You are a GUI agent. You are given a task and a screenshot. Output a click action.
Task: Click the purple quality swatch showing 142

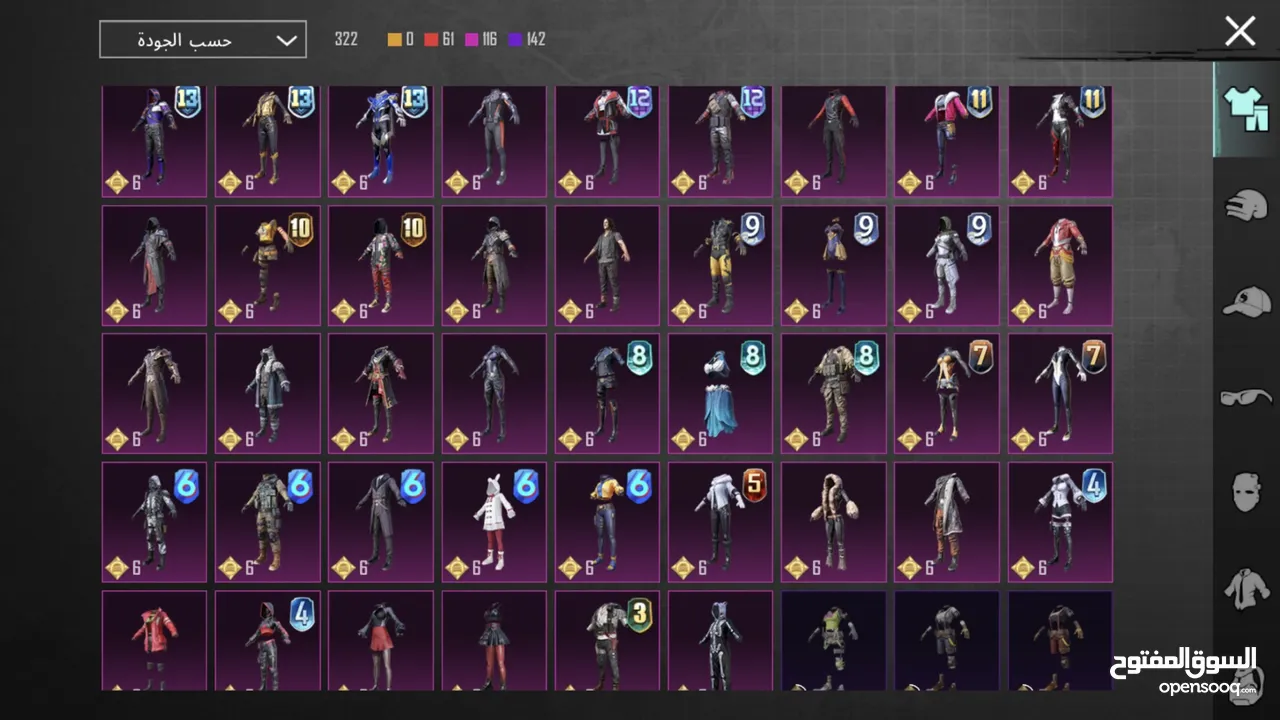(527, 40)
